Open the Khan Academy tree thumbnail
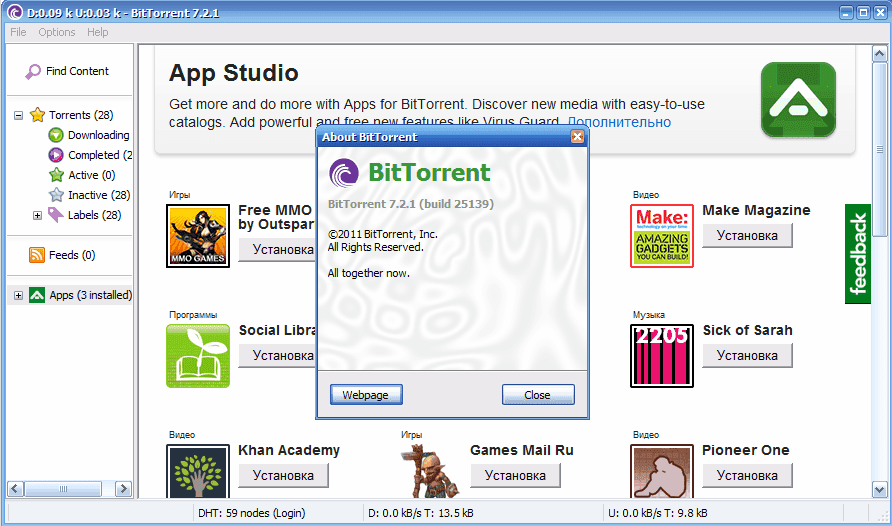The image size is (892, 526). point(198,471)
